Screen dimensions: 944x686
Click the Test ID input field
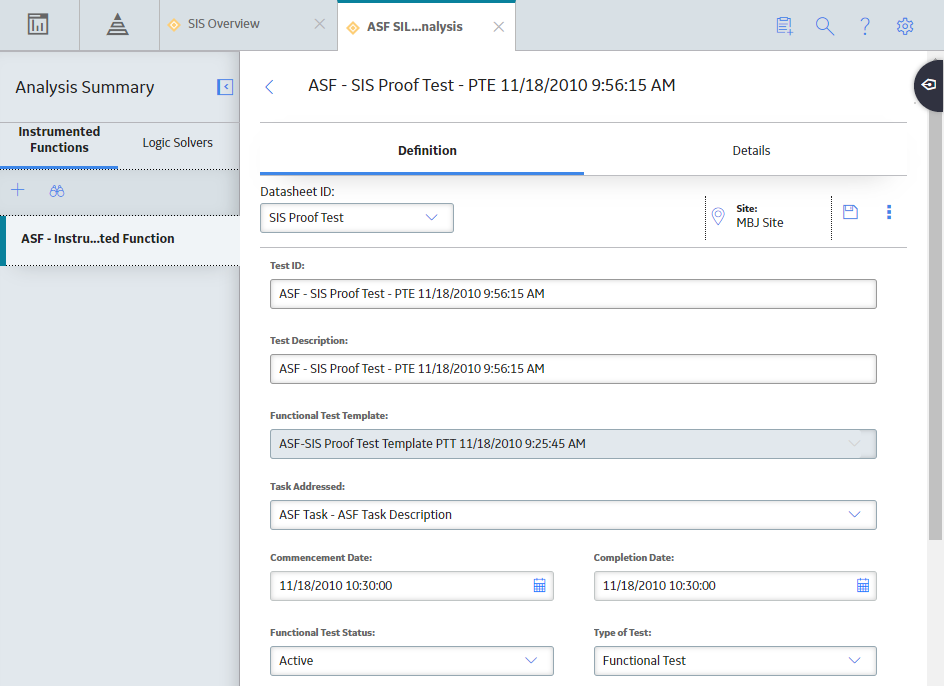(x=573, y=294)
